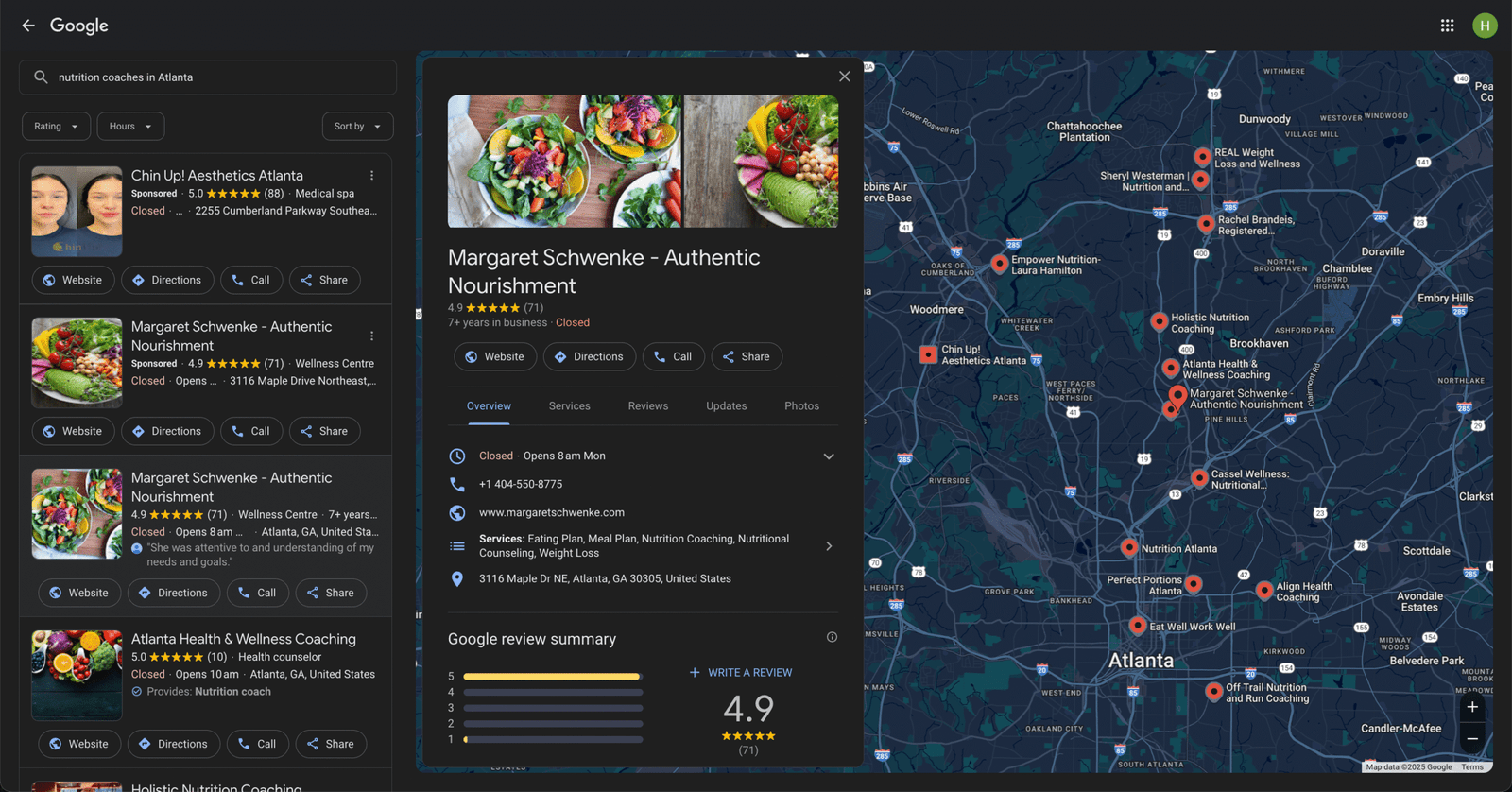The image size is (1512, 792).
Task: Open the salad bowls photo in detail panel
Action: pyautogui.click(x=564, y=162)
